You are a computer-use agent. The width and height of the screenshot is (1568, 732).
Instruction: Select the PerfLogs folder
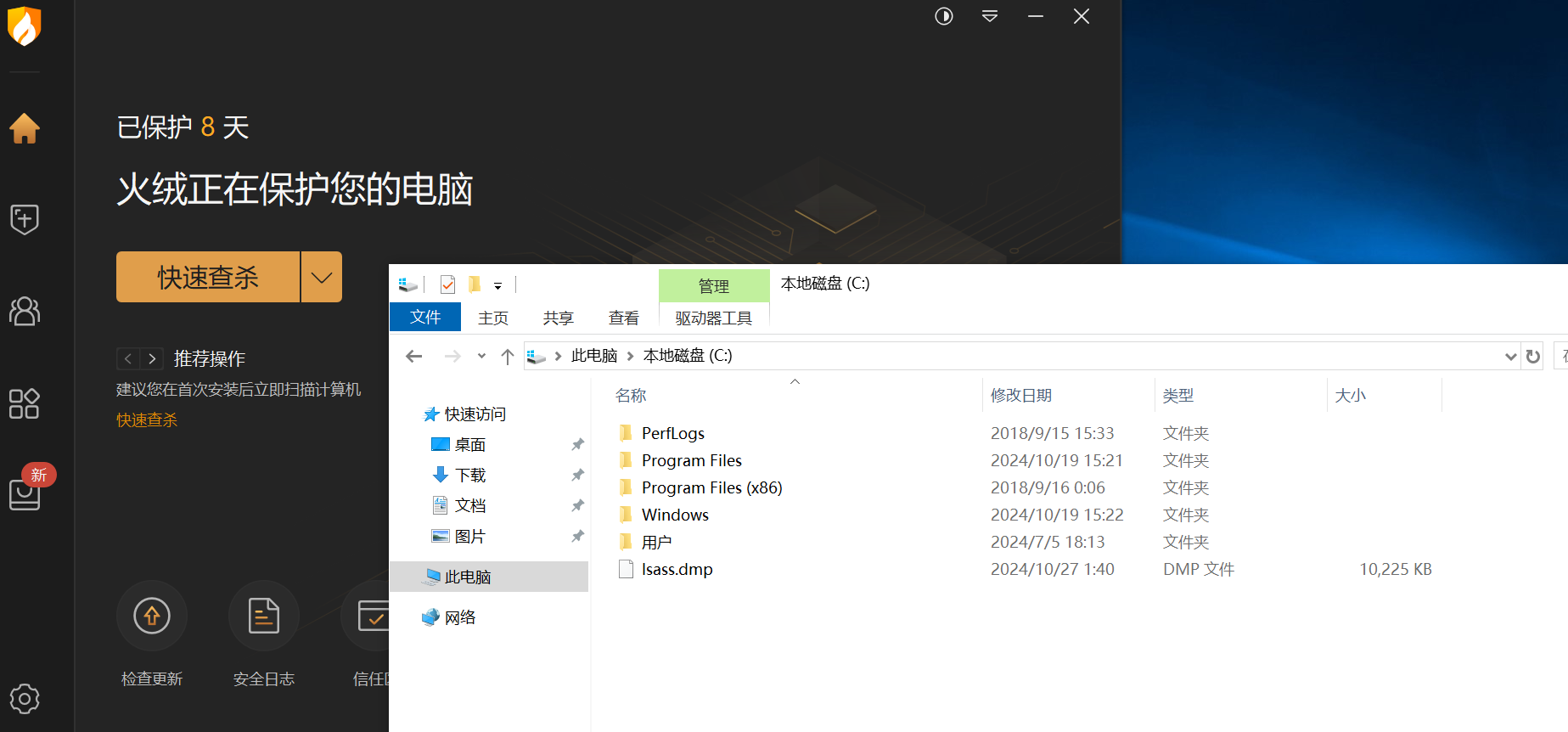(x=673, y=433)
